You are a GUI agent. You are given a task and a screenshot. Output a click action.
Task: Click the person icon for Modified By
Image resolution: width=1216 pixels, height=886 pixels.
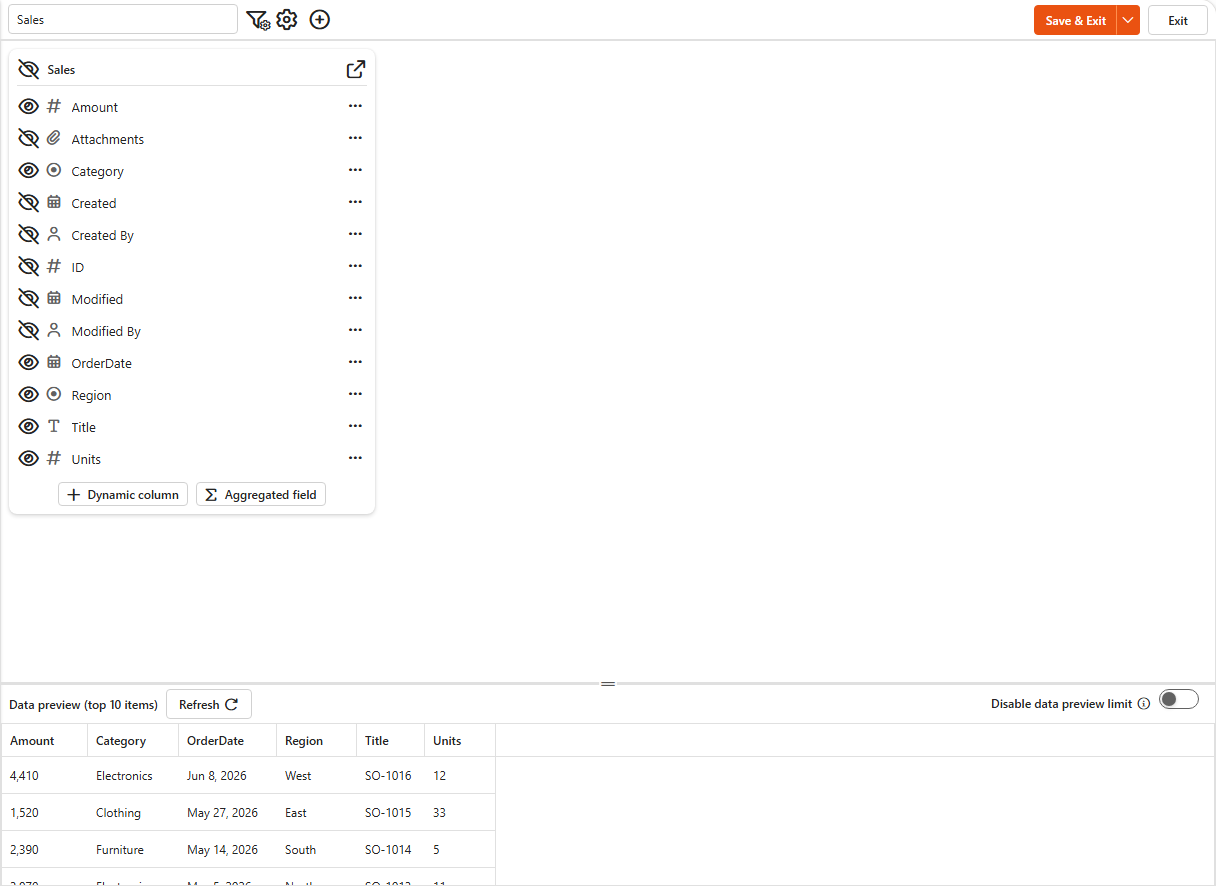coord(54,330)
